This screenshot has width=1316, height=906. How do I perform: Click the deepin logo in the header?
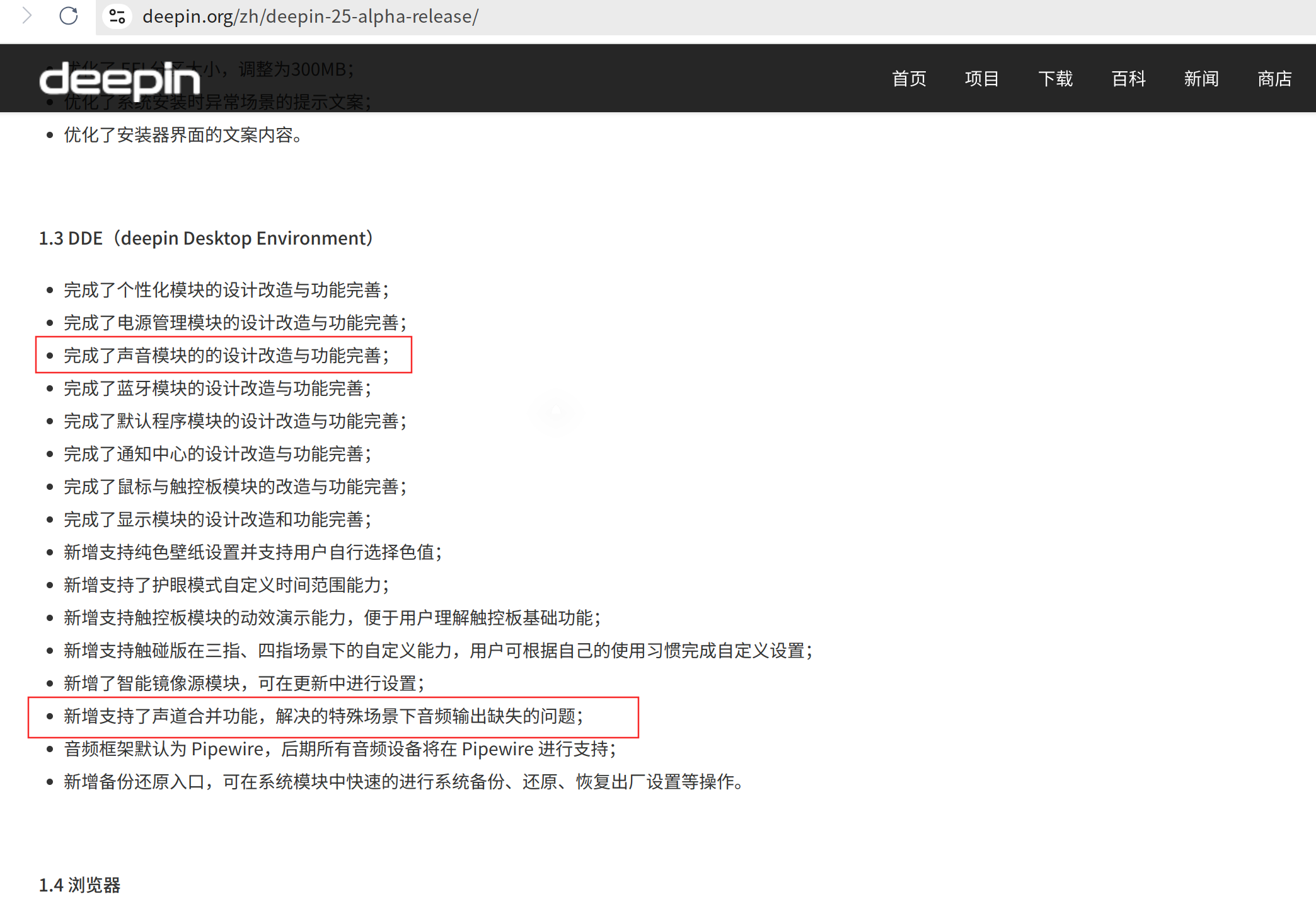coord(120,80)
